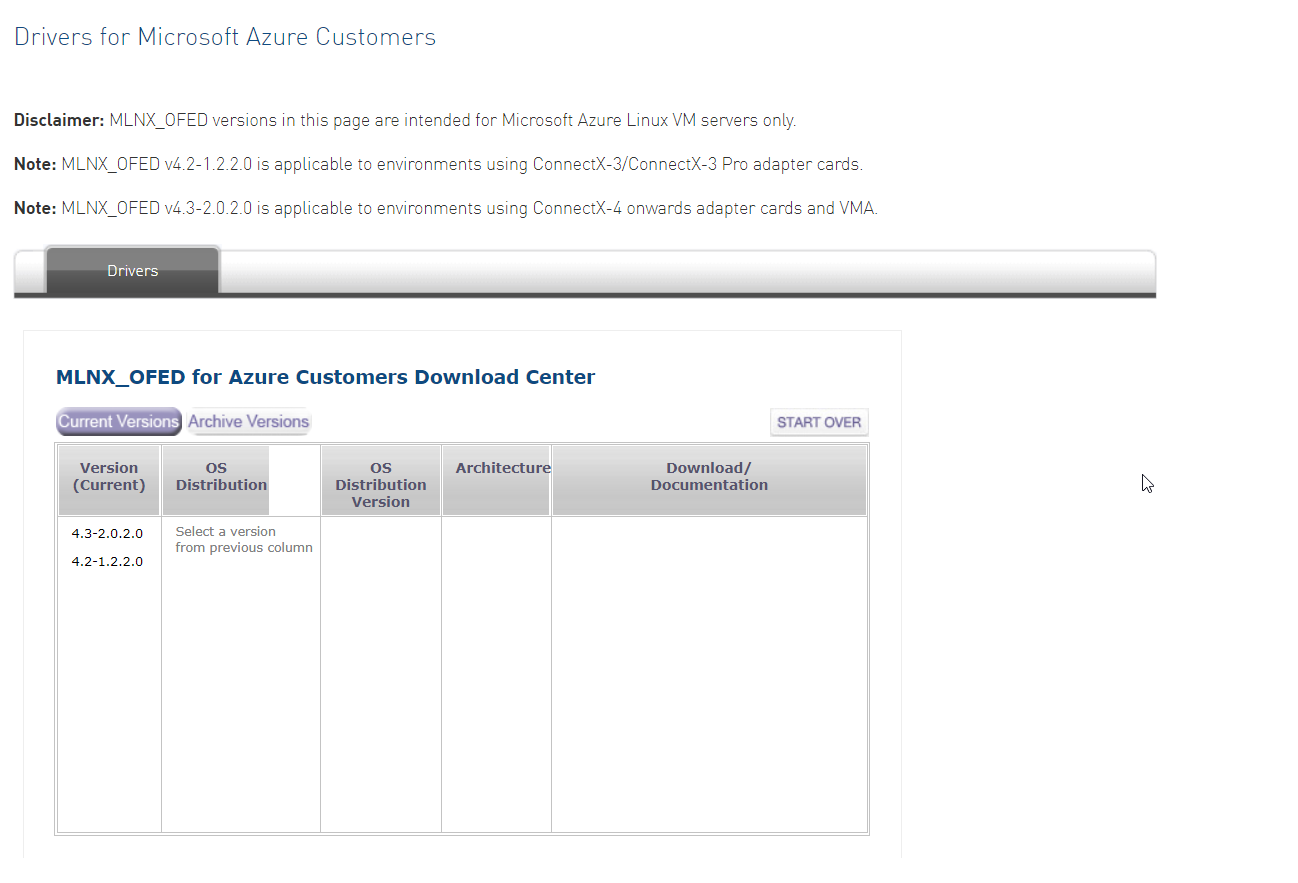Click the note about MLNX_OFED v4.3-2.0.2.0
Screen dimensions: 1298x883
(x=446, y=208)
